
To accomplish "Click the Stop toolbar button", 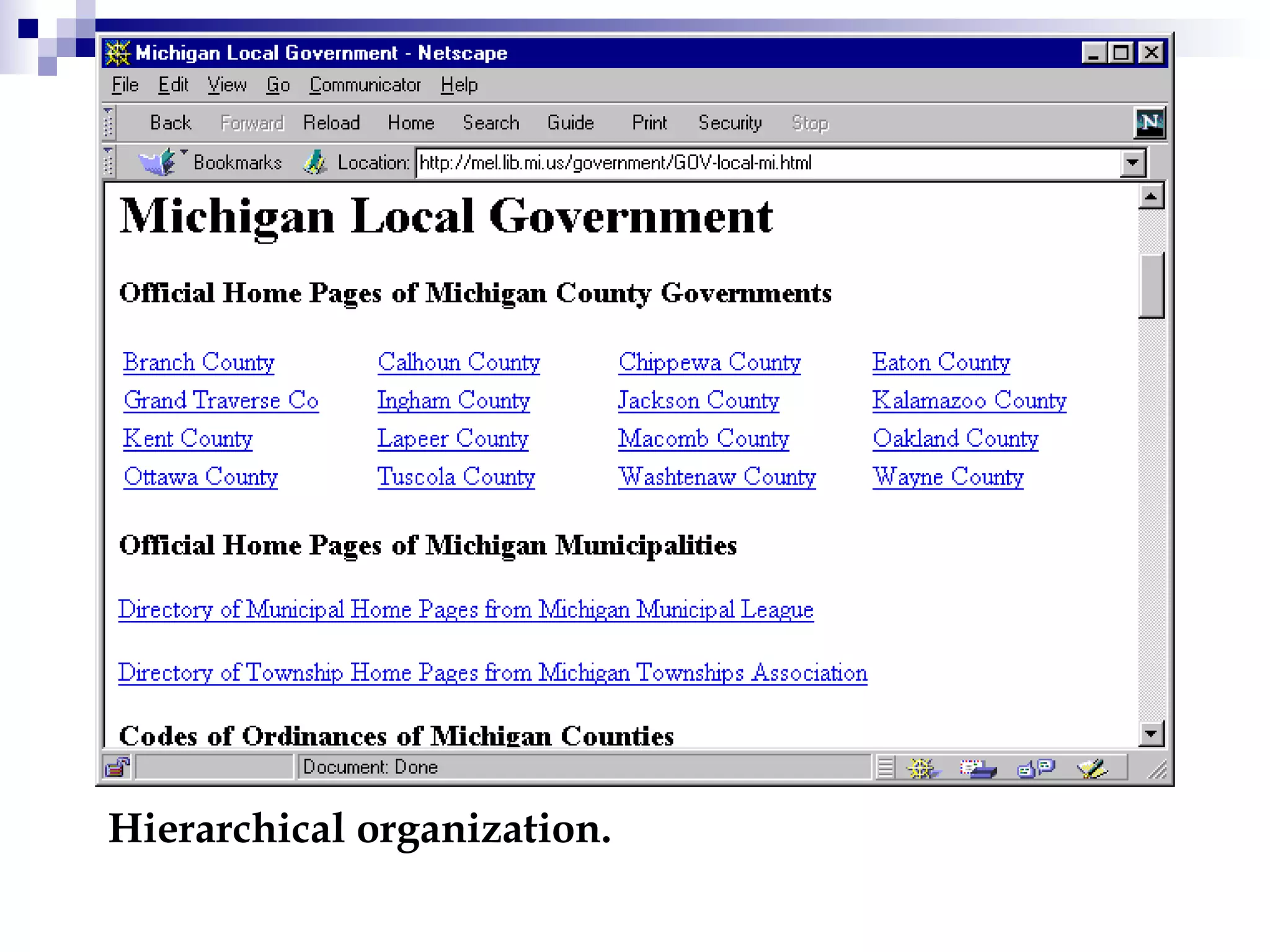I will (810, 123).
